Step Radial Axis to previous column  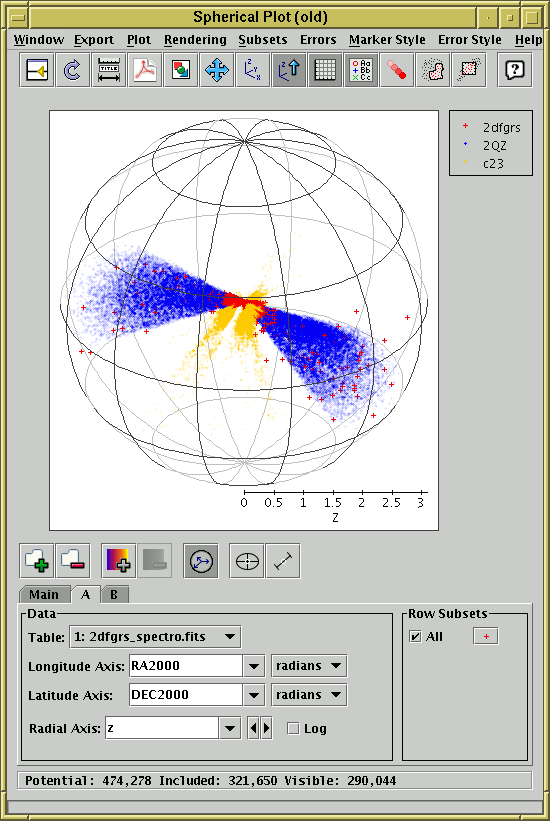[x=254, y=728]
